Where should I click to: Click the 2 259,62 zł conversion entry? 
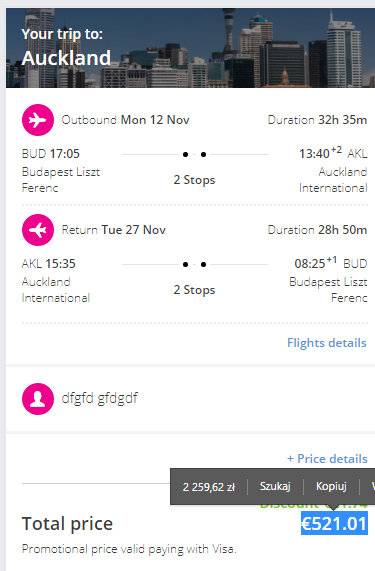point(209,487)
